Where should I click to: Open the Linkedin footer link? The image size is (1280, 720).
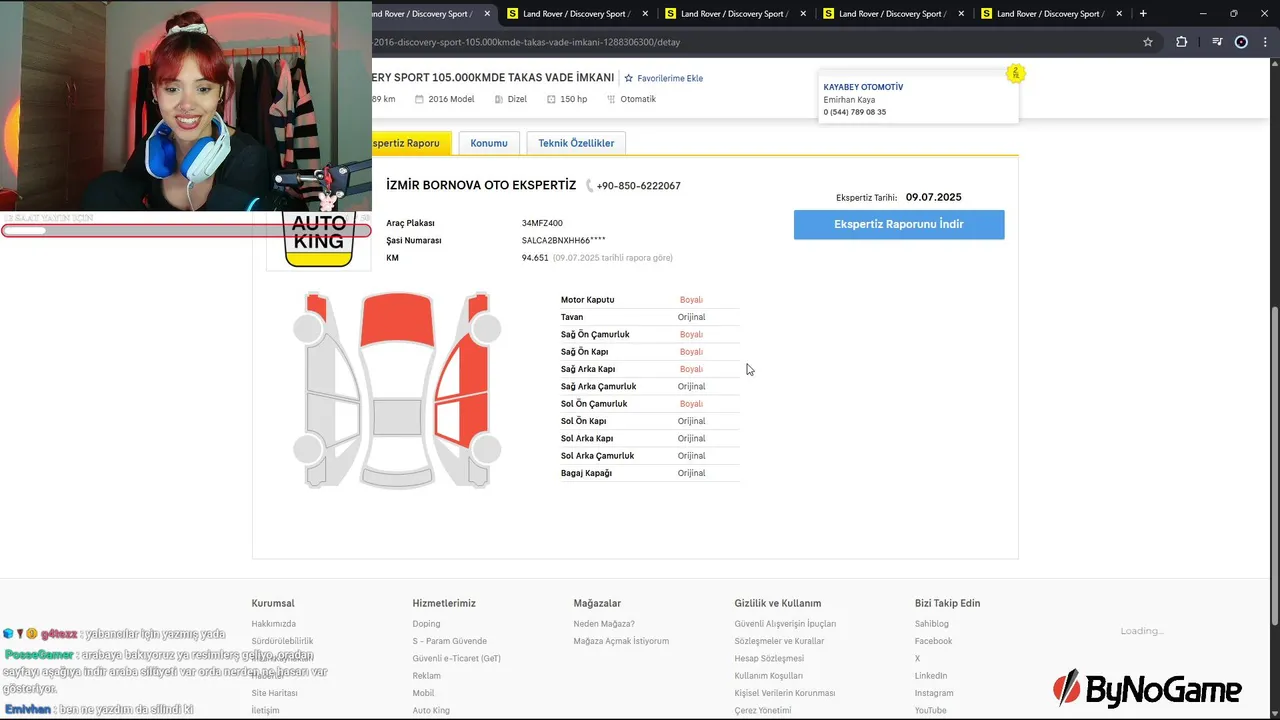pos(931,676)
